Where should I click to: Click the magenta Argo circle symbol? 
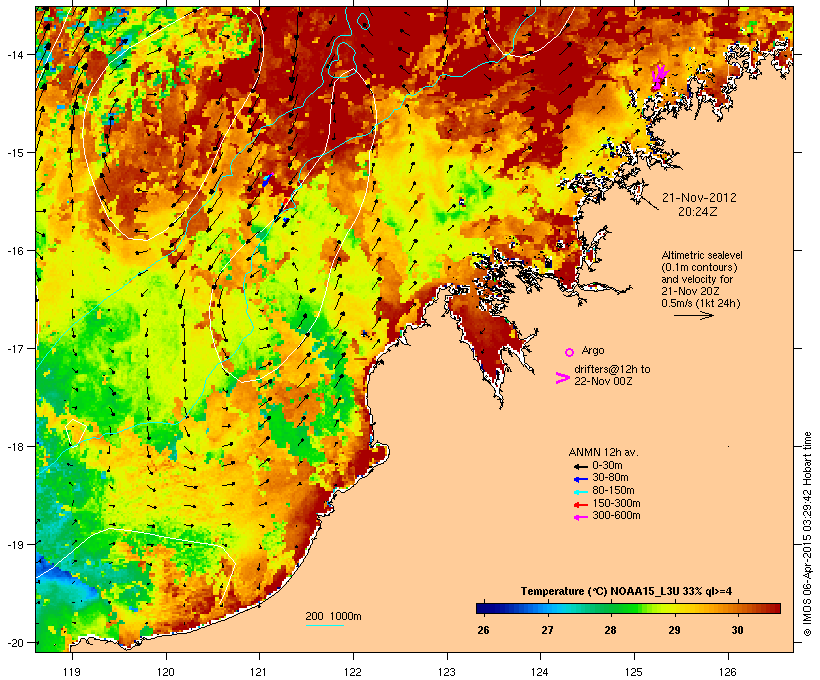pos(569,352)
